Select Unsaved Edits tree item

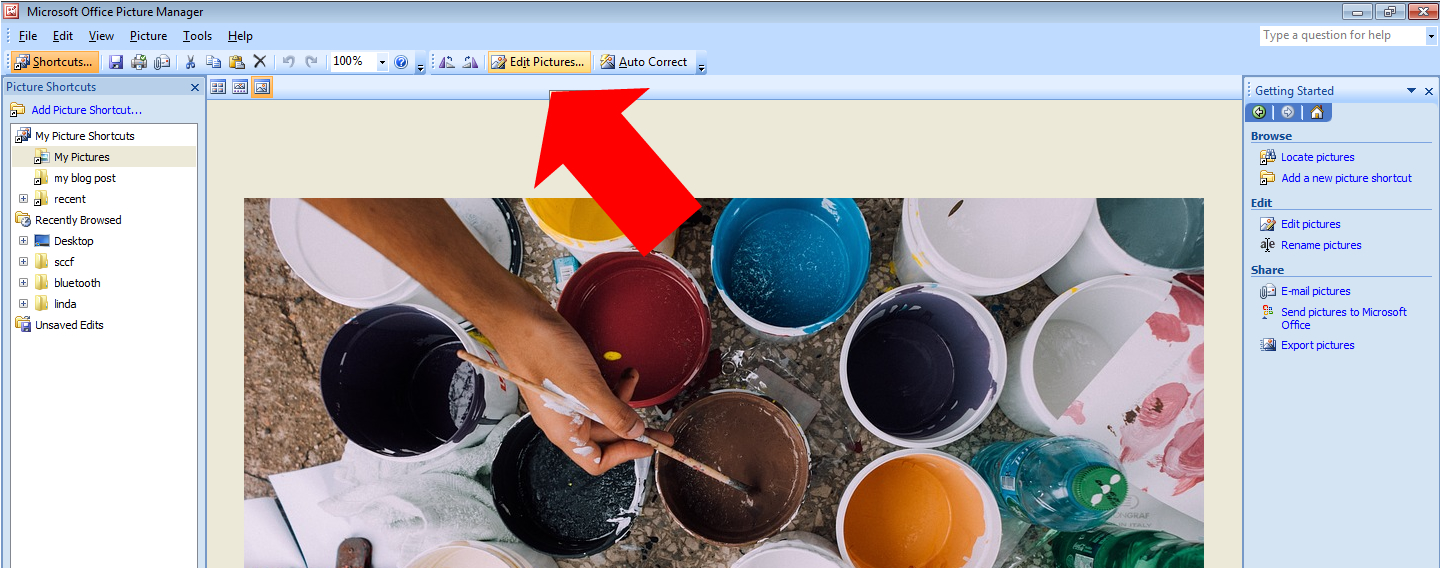tap(69, 325)
